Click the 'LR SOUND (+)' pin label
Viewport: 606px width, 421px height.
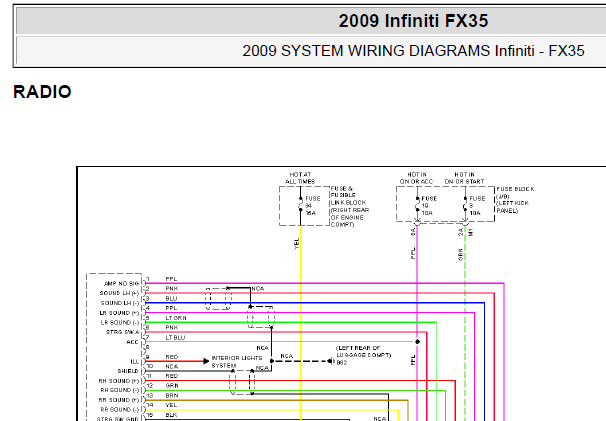(x=119, y=313)
